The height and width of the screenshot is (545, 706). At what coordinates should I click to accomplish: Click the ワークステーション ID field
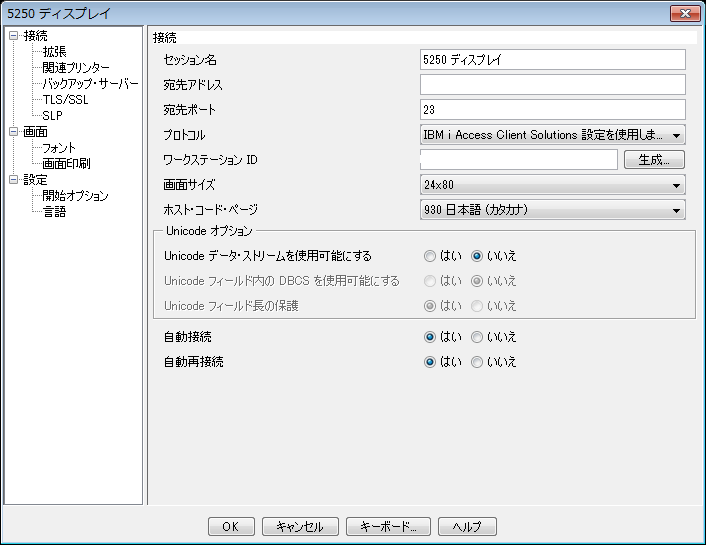519,159
